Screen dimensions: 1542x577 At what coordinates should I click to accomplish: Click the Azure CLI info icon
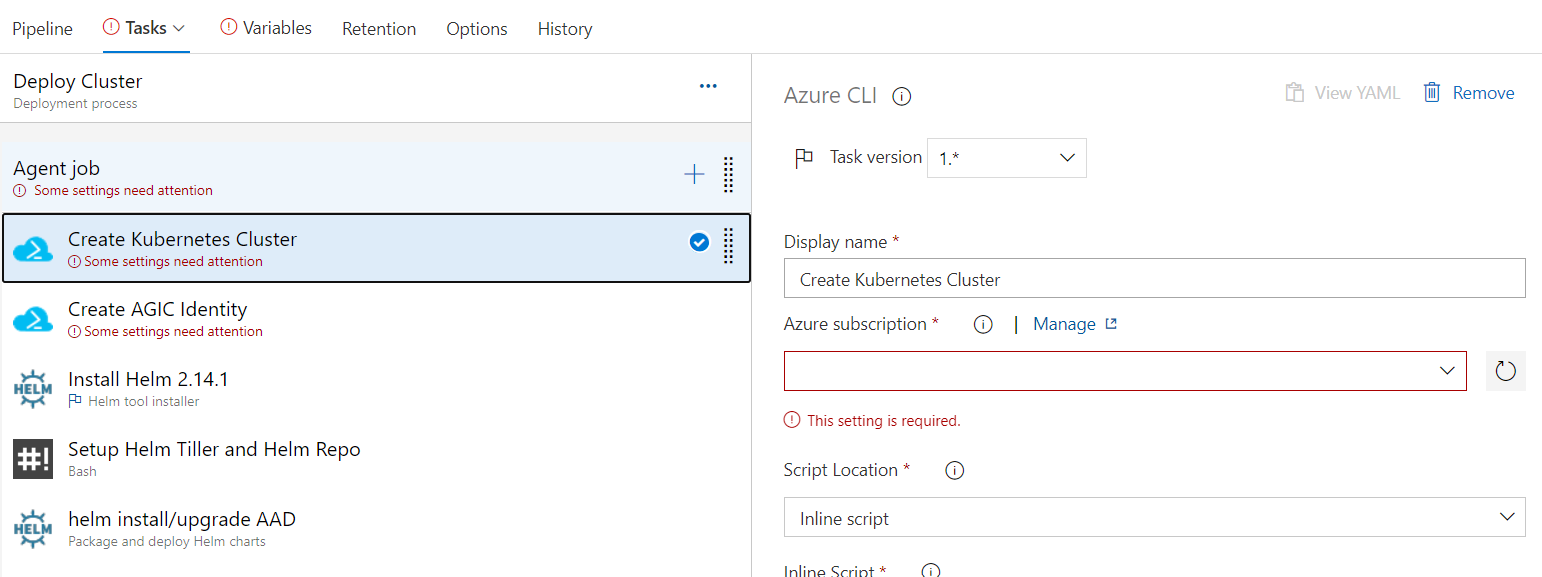[x=902, y=96]
